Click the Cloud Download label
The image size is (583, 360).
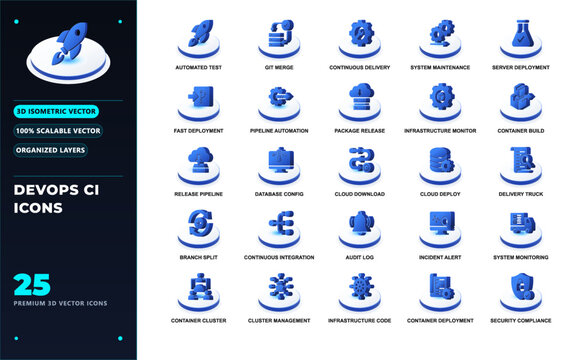click(x=360, y=194)
